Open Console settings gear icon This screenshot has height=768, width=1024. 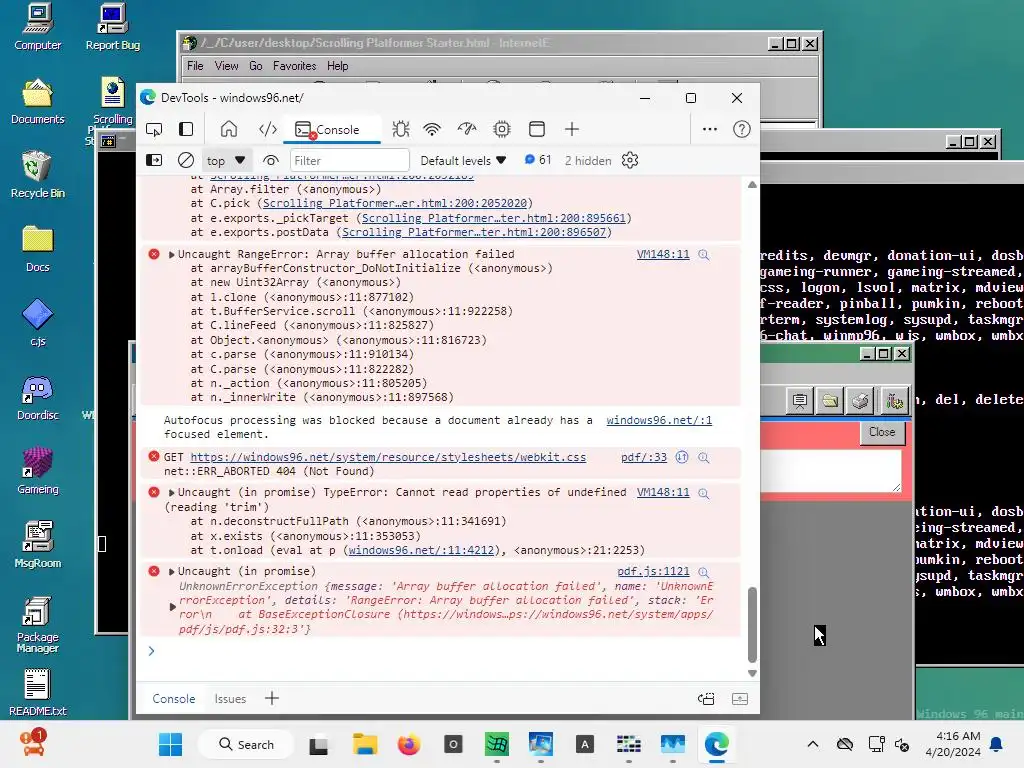point(630,160)
